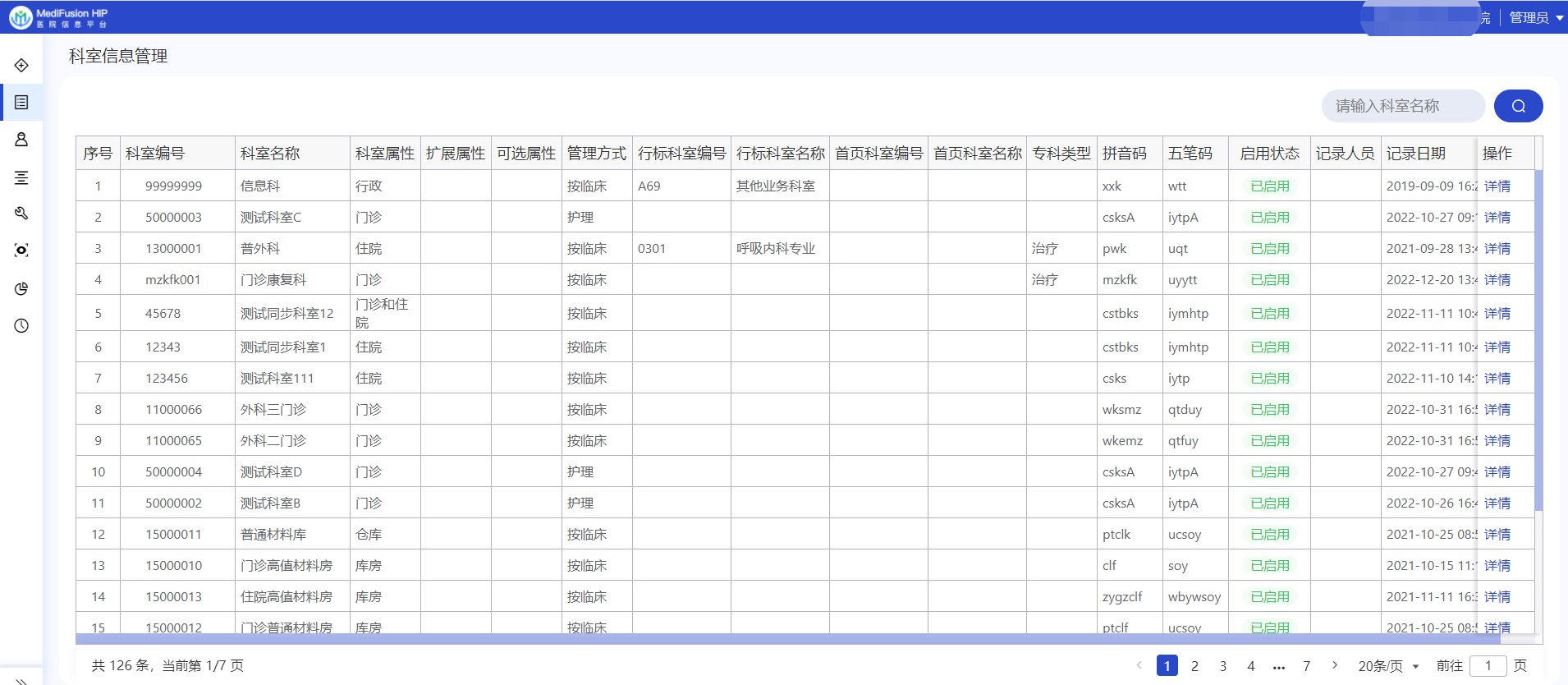1568x685 pixels.
Task: Go to page 3
Action: coord(1222,666)
